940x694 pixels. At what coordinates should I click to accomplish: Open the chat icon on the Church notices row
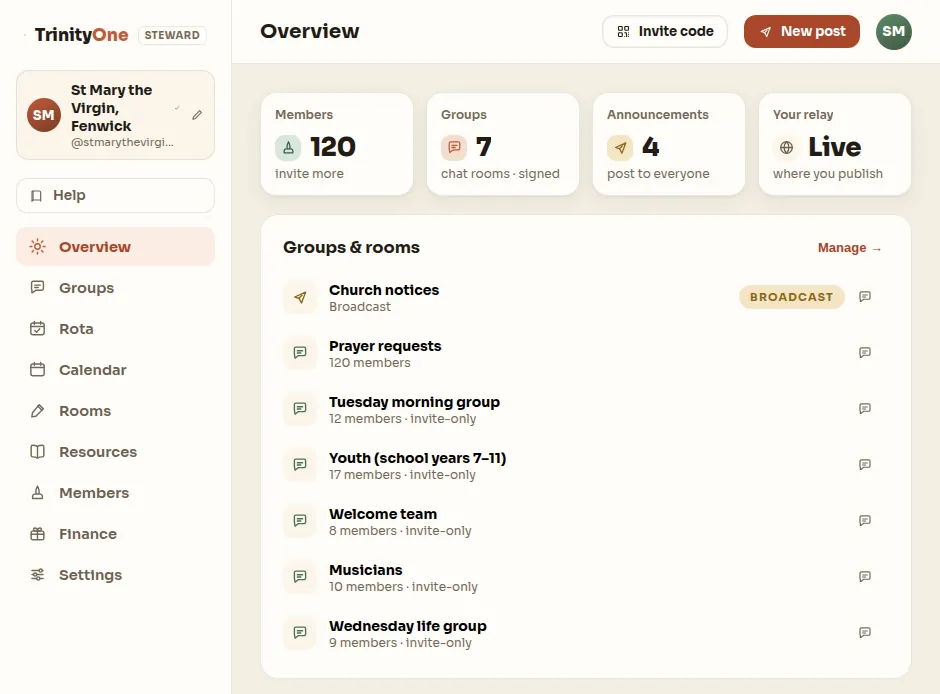point(864,297)
